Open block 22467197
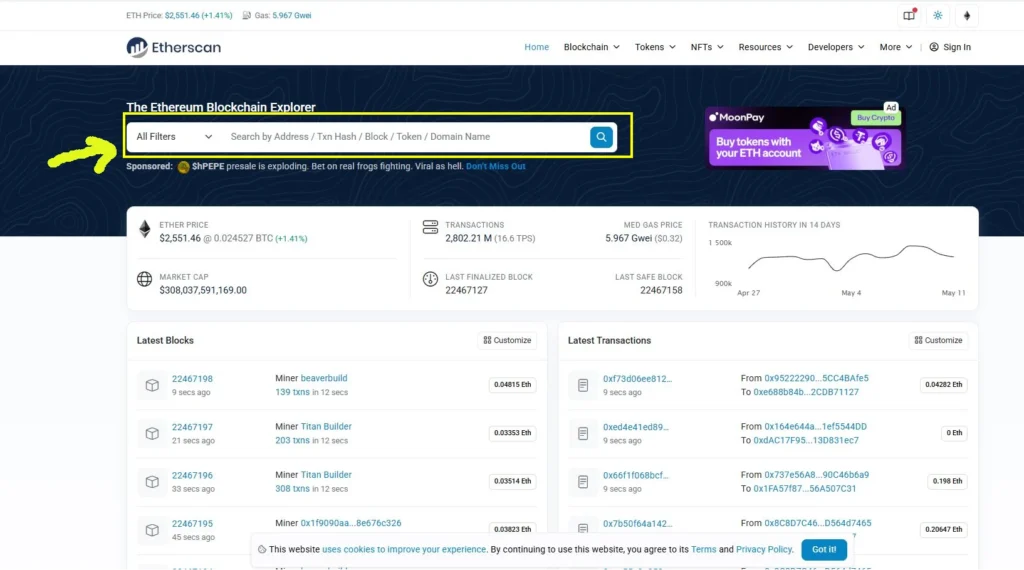The height and width of the screenshot is (570, 1024). tap(192, 427)
